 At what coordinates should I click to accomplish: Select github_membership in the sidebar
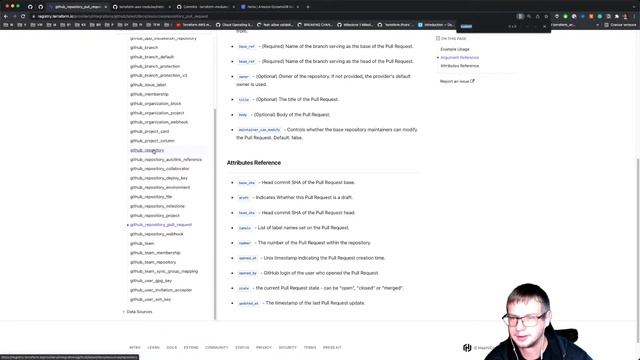(x=149, y=94)
